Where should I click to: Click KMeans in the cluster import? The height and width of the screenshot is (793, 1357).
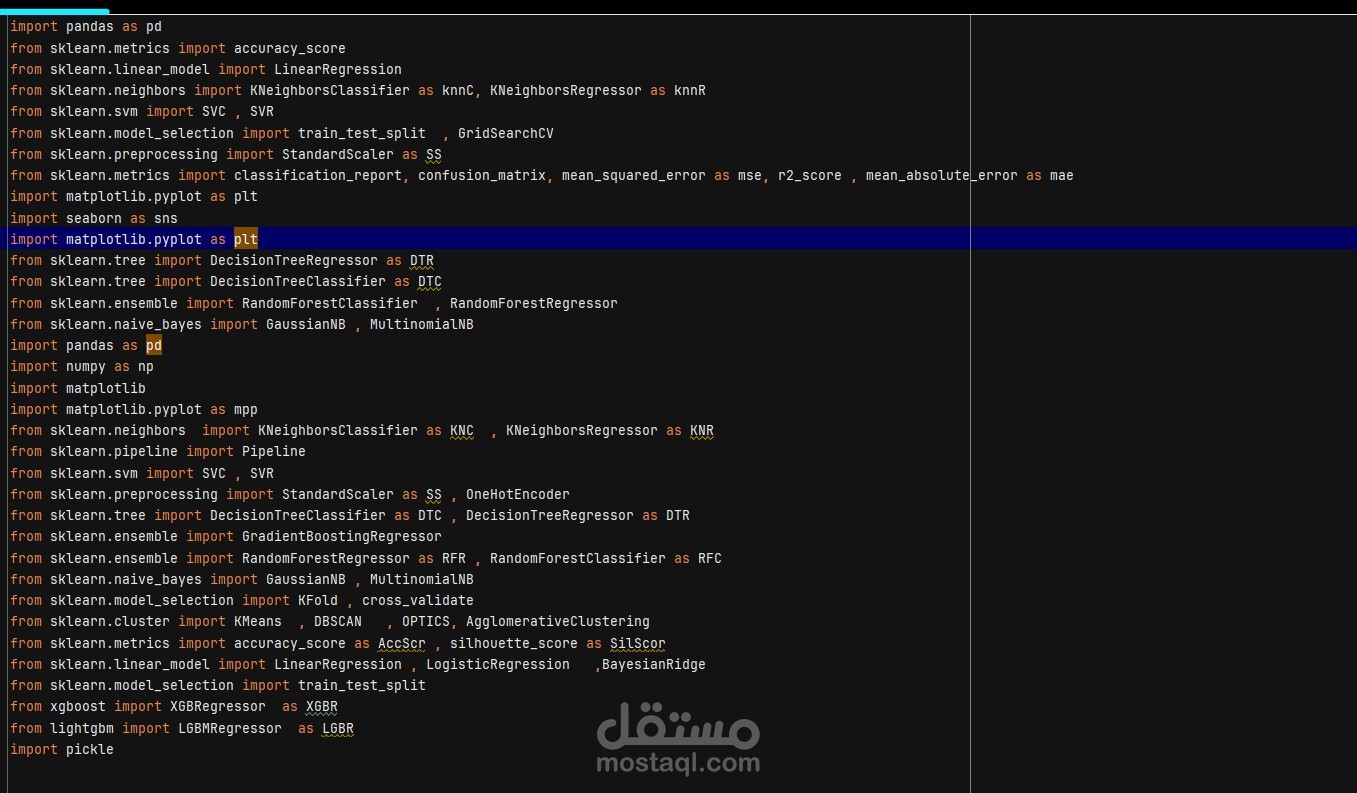(x=258, y=621)
